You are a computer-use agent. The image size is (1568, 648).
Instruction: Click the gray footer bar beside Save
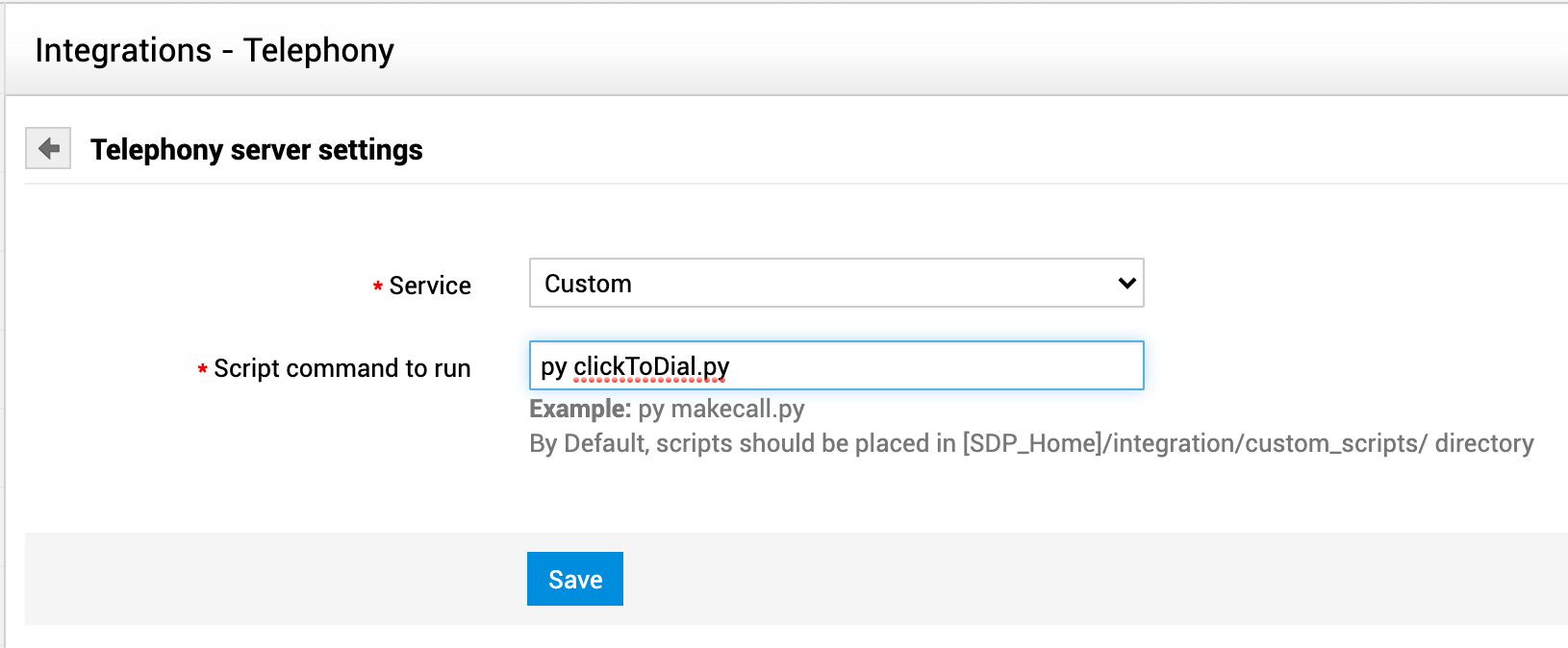pos(1058,579)
